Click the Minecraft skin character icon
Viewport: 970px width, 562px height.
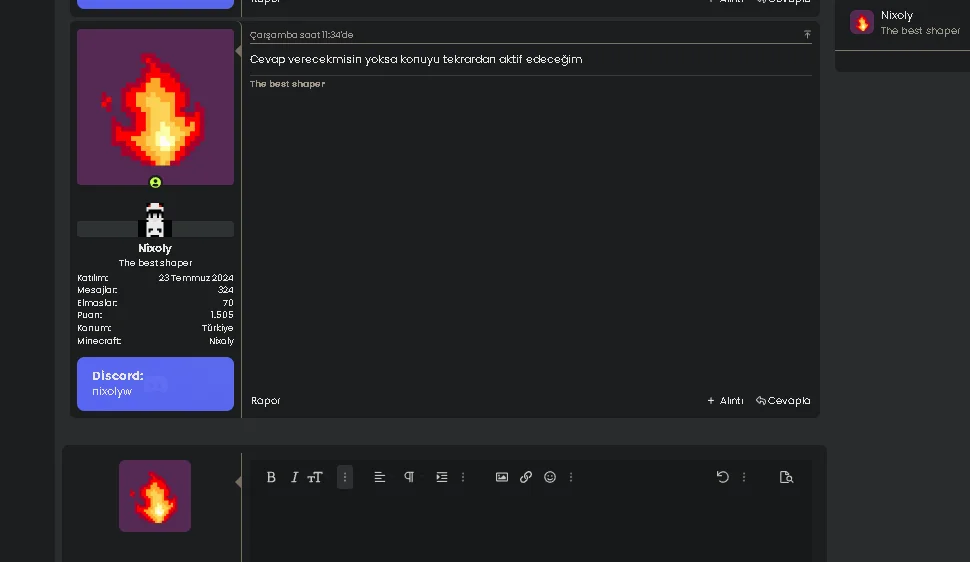pyautogui.click(x=155, y=220)
